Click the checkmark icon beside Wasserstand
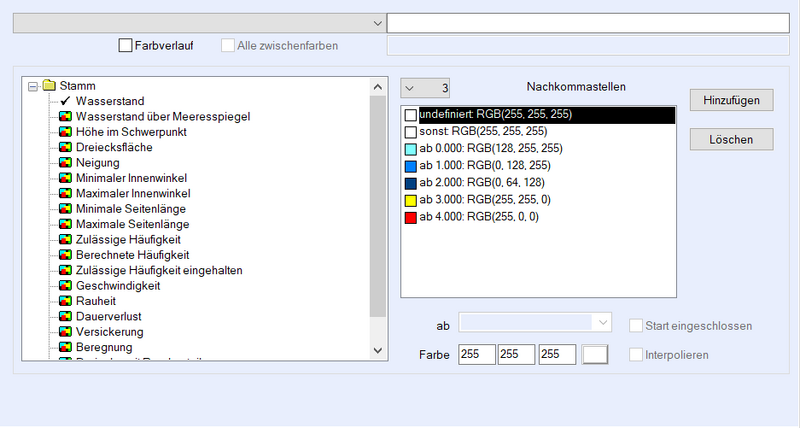 (65, 100)
